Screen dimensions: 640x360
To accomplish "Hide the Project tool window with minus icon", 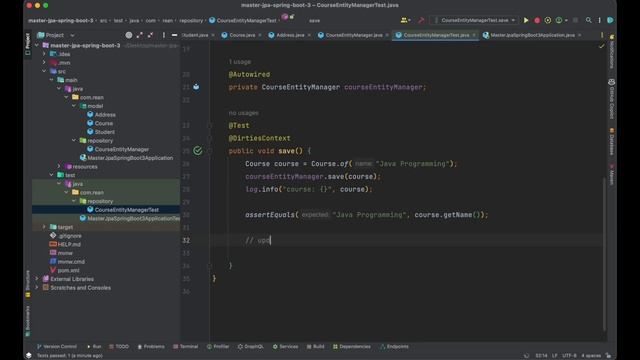I will [x=174, y=35].
